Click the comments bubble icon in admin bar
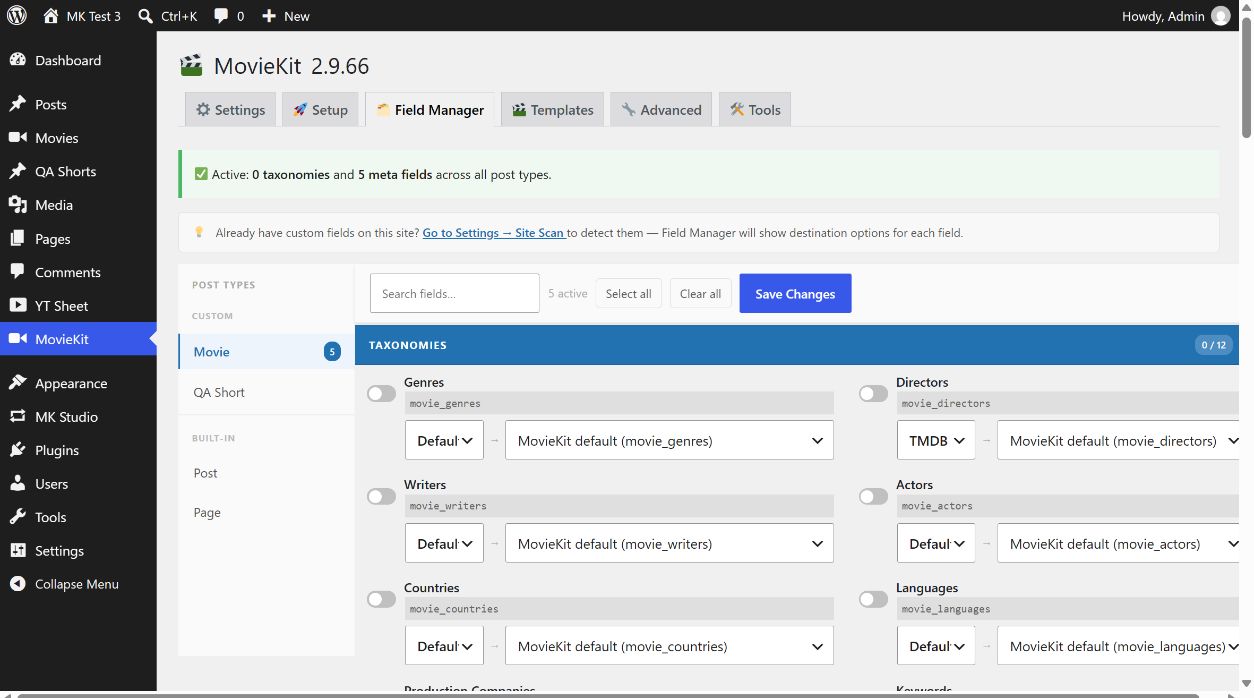The height and width of the screenshot is (698, 1254). coord(221,16)
